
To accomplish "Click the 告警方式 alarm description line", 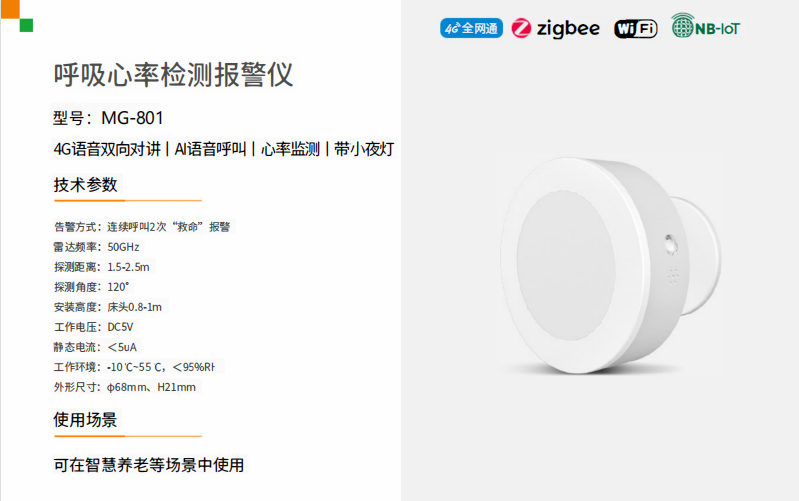I will (x=142, y=227).
